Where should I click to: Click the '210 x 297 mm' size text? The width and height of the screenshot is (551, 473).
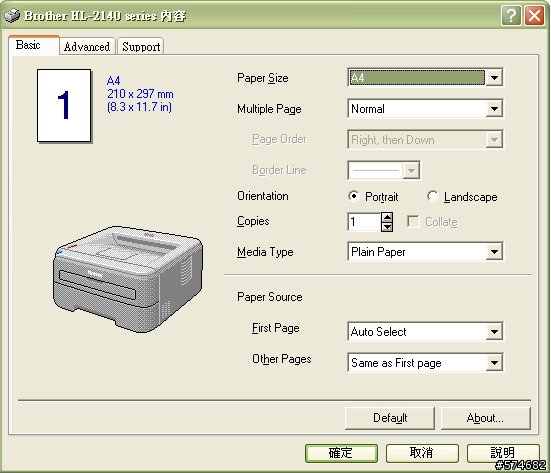click(140, 94)
